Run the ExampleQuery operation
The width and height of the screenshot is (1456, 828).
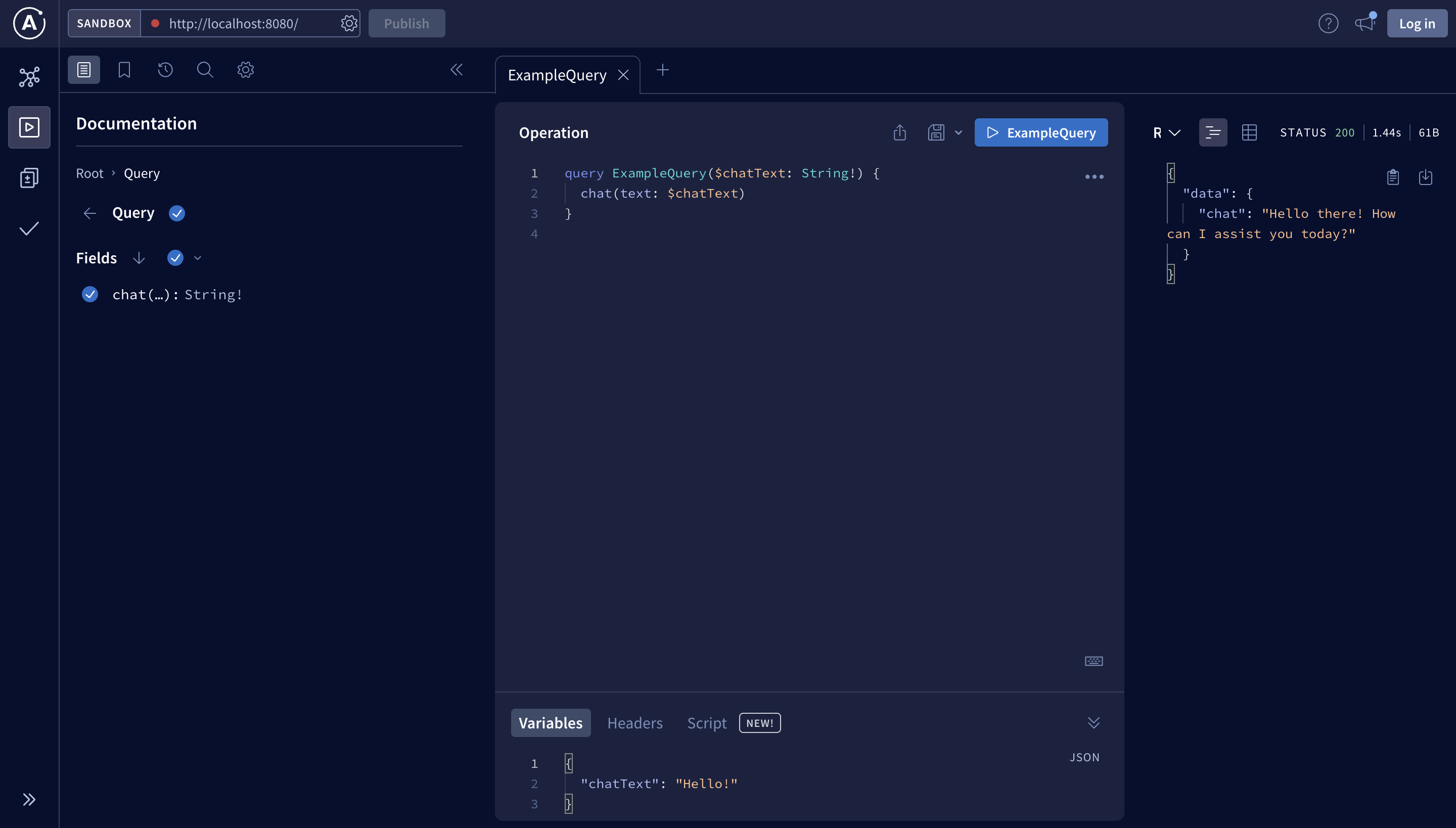1041,132
